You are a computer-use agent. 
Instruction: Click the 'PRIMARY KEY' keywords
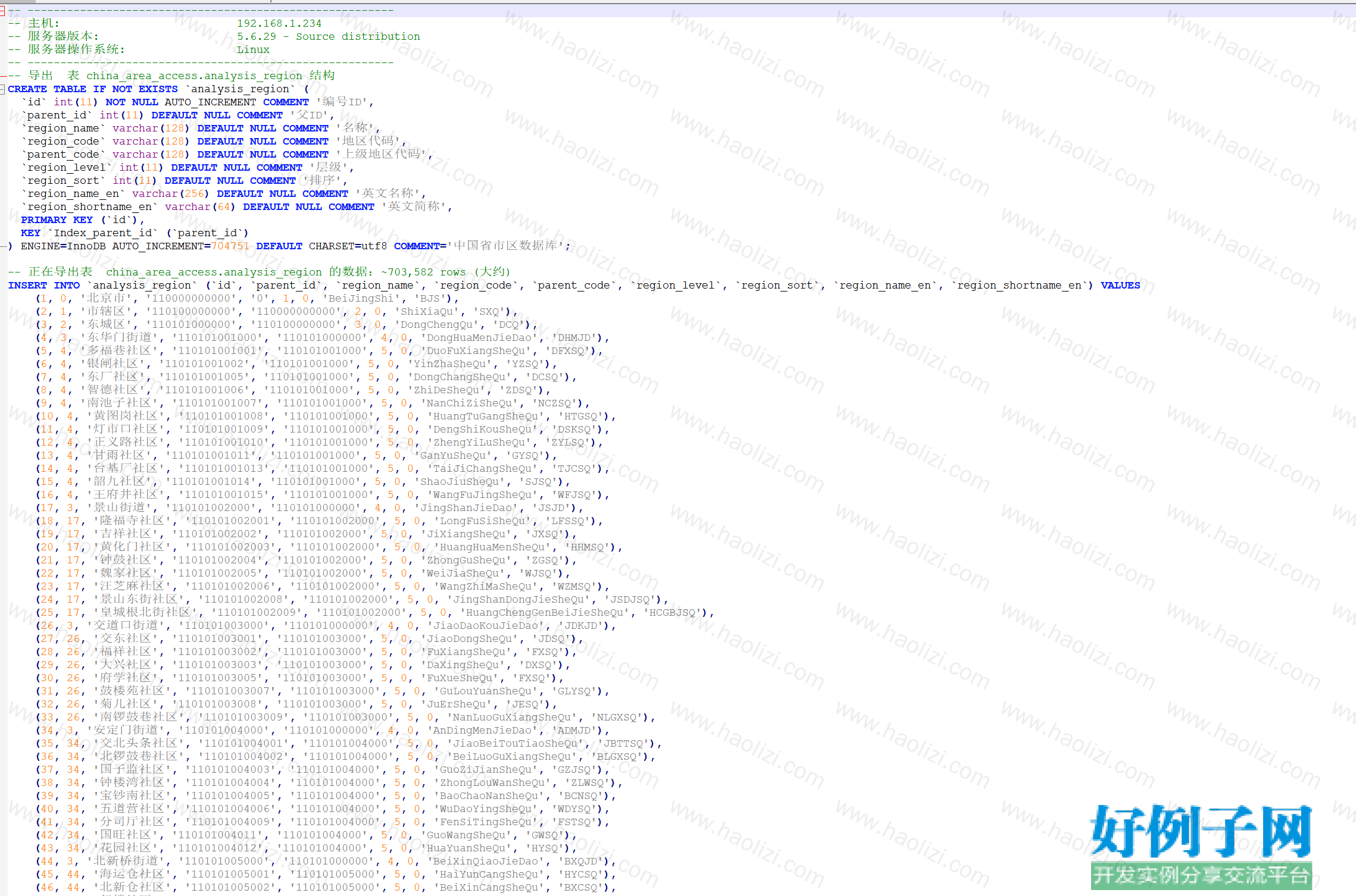57,220
